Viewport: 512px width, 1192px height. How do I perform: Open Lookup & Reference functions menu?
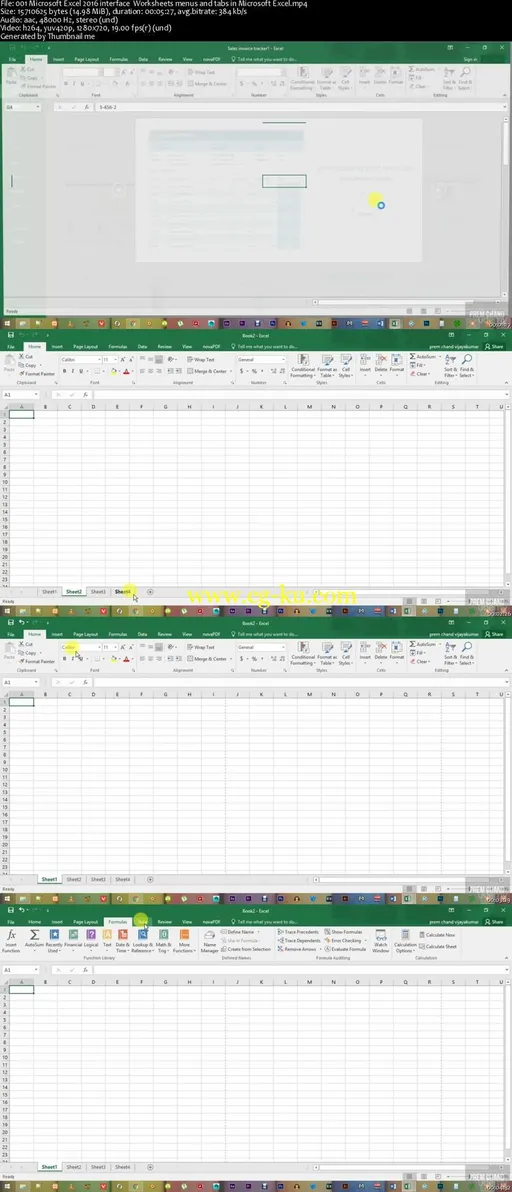click(x=142, y=940)
